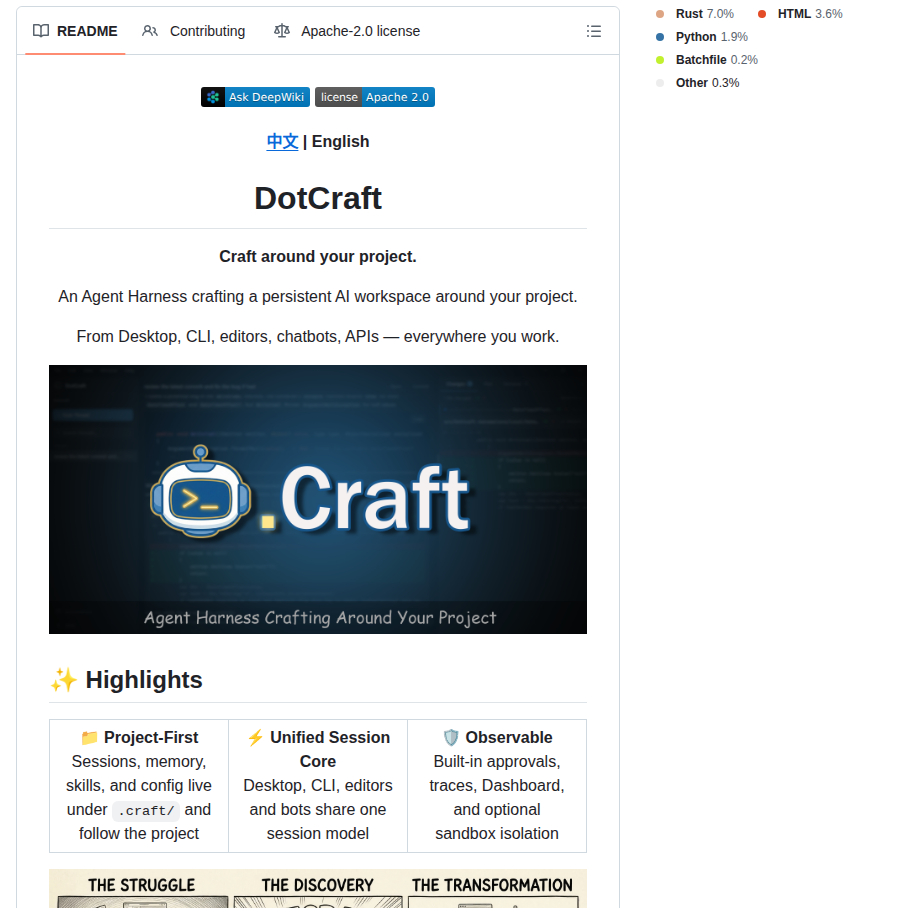Open the comic strip image THE STRUGGLE
Screen dimensions: 900x908
(318, 888)
